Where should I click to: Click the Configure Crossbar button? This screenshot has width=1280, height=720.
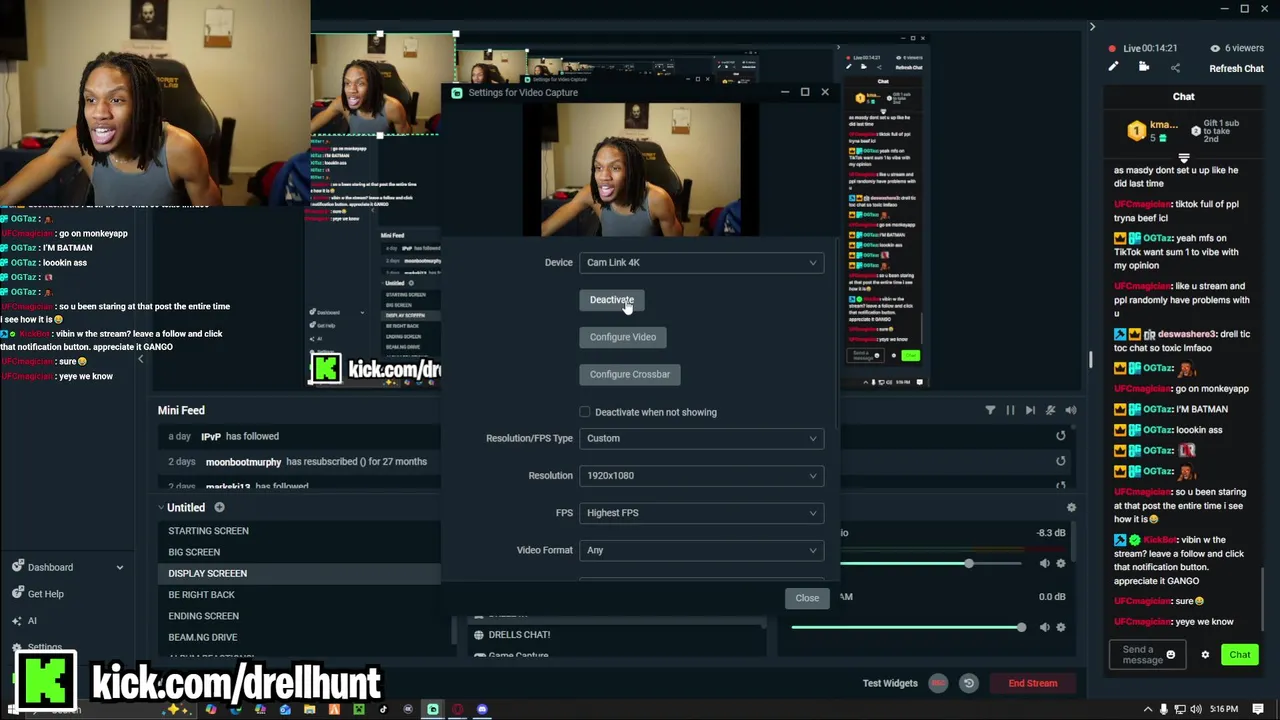(630, 374)
